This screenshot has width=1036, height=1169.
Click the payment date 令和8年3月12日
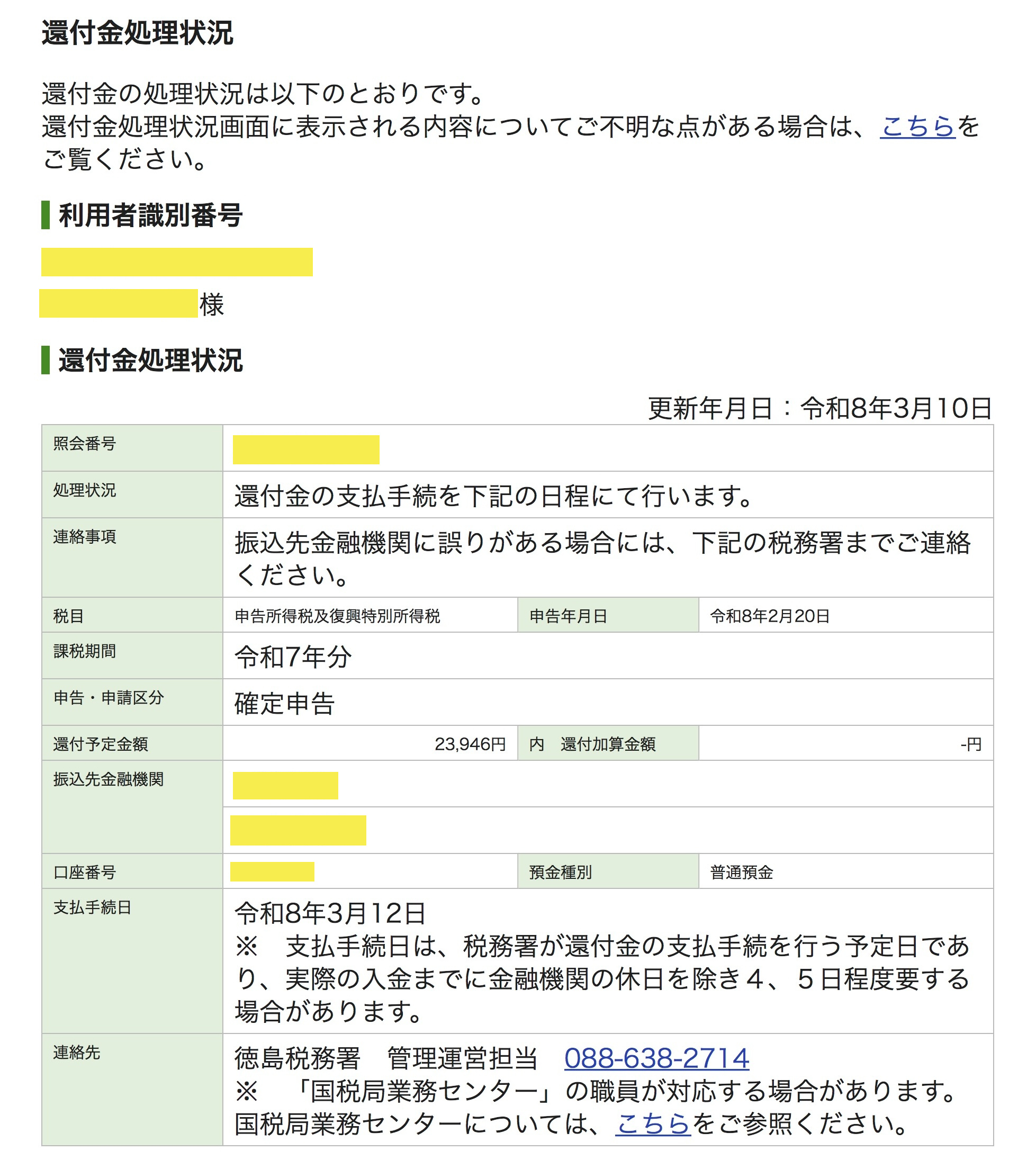coord(330,913)
